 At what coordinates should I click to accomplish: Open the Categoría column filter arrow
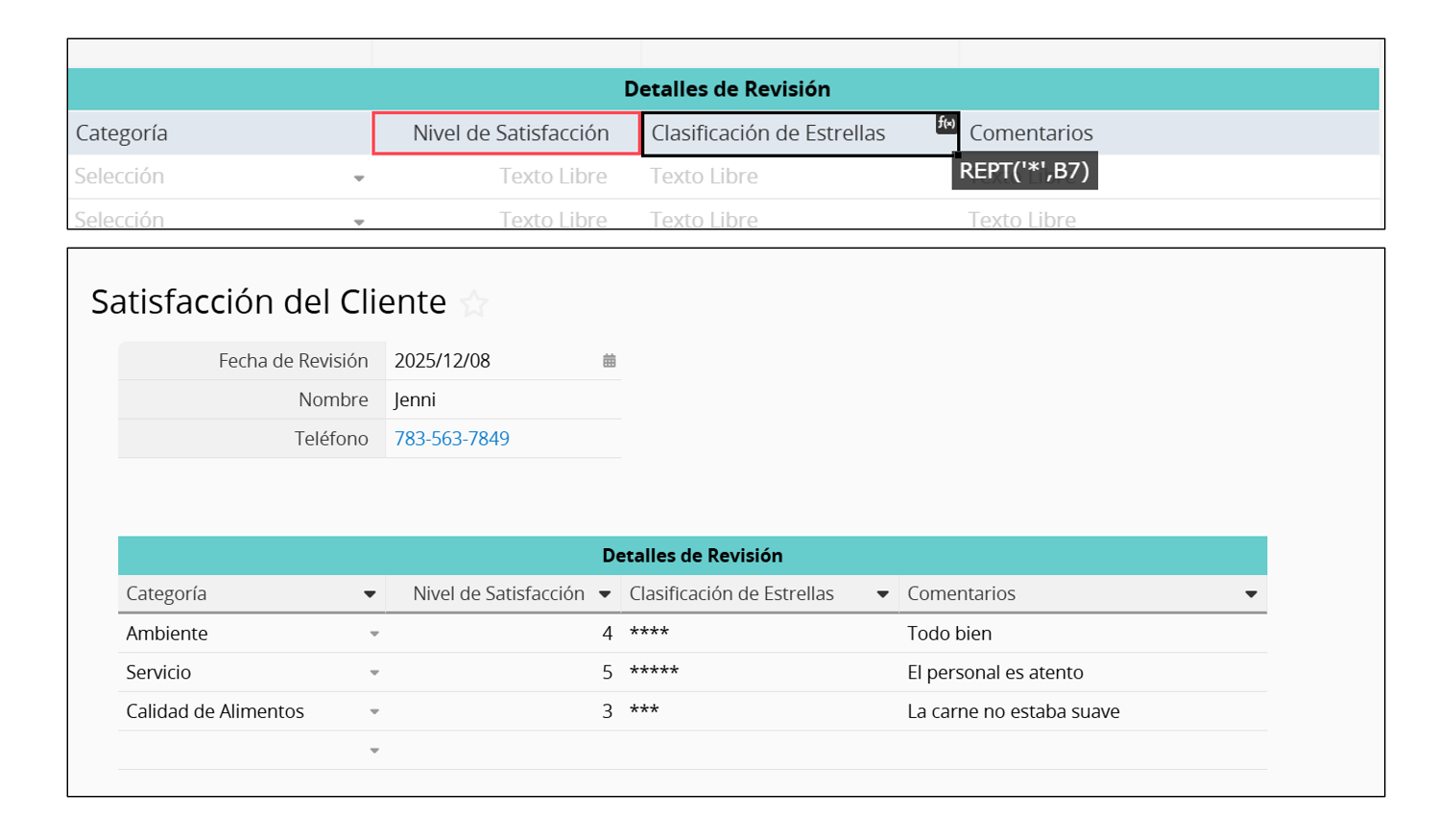coord(370,594)
